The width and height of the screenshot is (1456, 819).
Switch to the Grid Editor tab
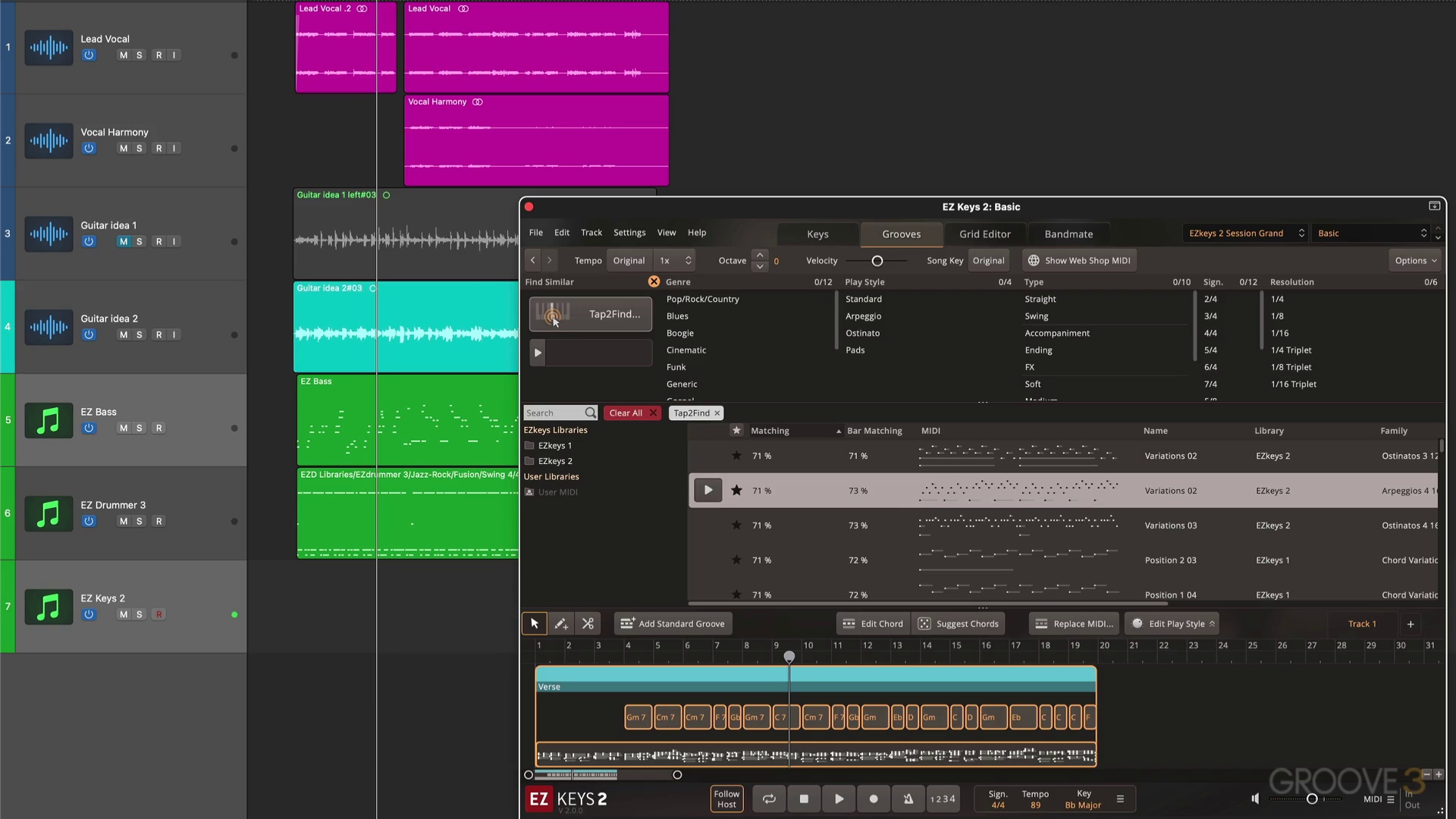tap(984, 234)
